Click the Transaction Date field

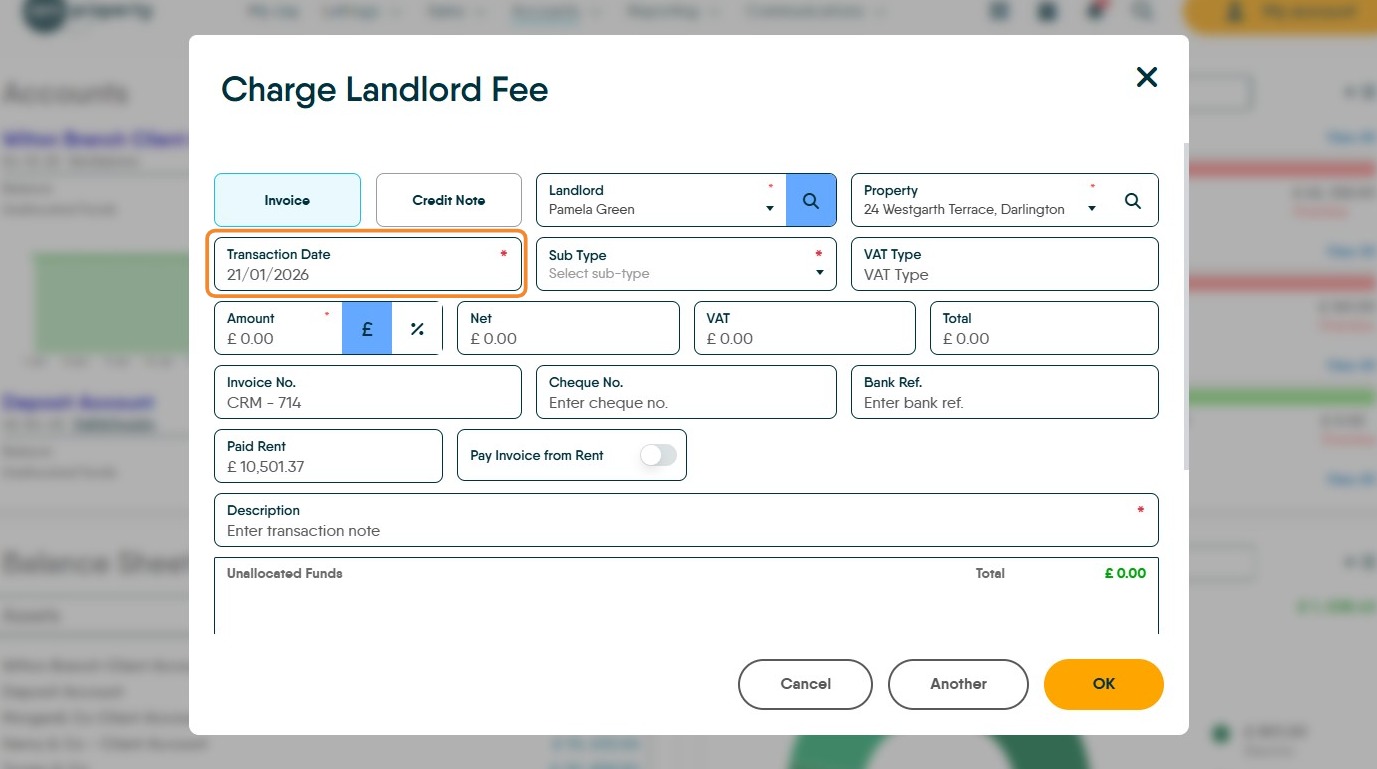point(368,265)
